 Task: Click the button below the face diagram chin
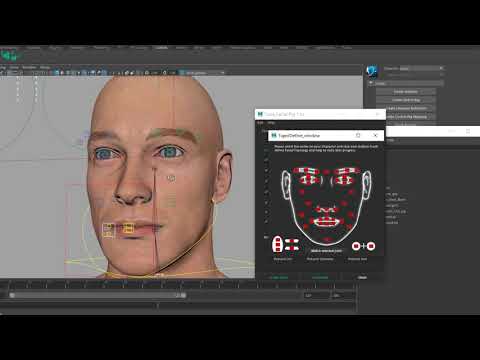point(326,251)
